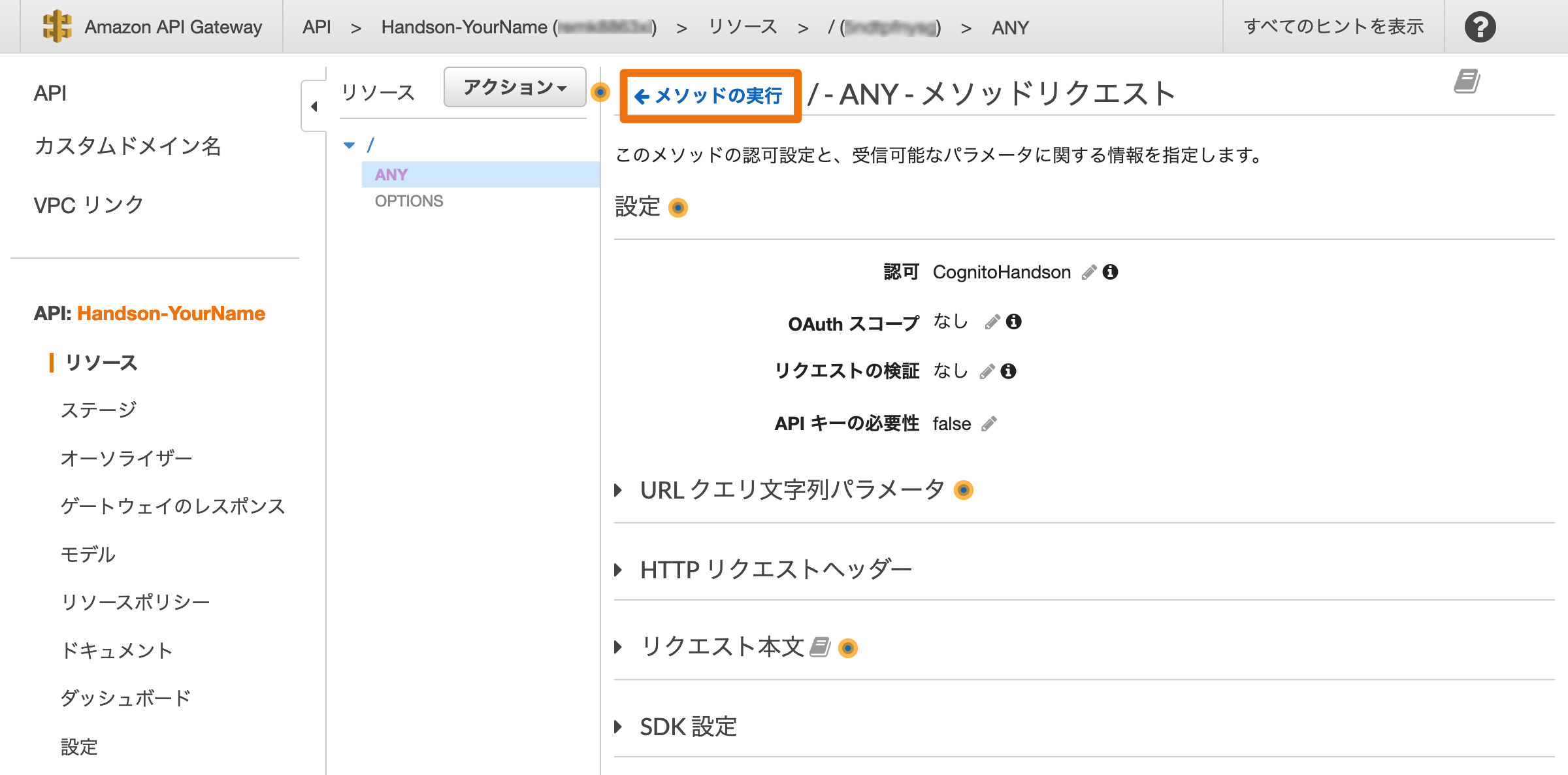Select the OPTIONS method in resource tree
Screen dimensions: 1568x775
coord(409,201)
